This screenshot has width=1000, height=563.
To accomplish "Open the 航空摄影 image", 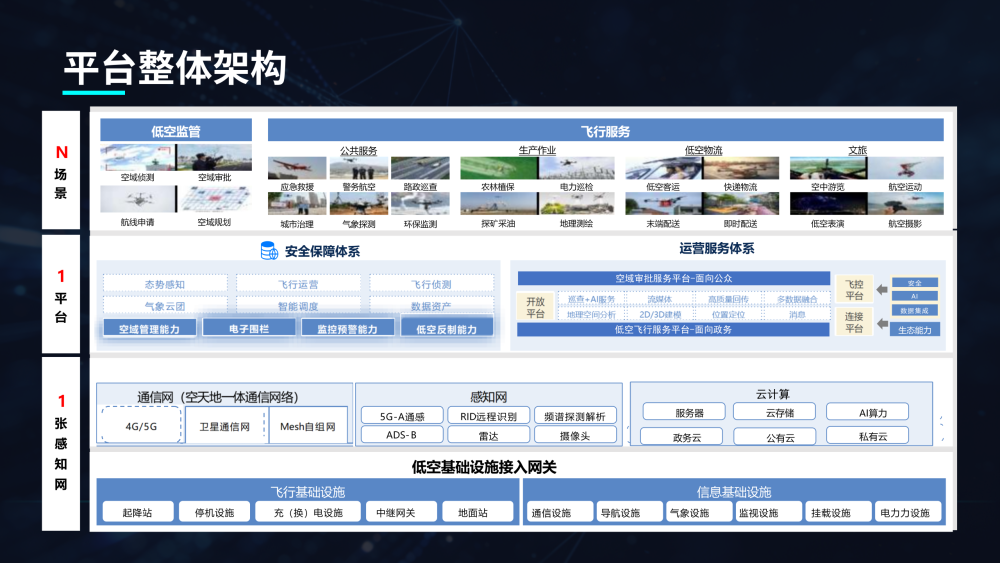I will click(905, 204).
